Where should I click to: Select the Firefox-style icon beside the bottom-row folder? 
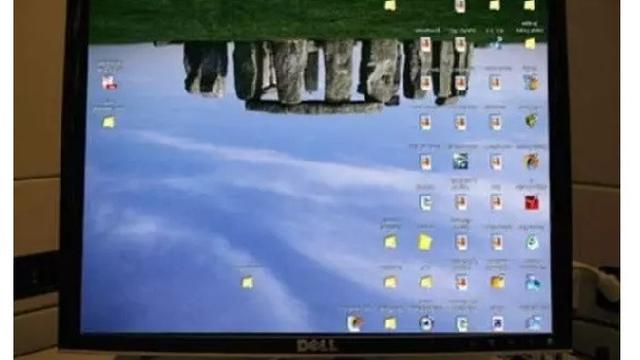tap(355, 323)
